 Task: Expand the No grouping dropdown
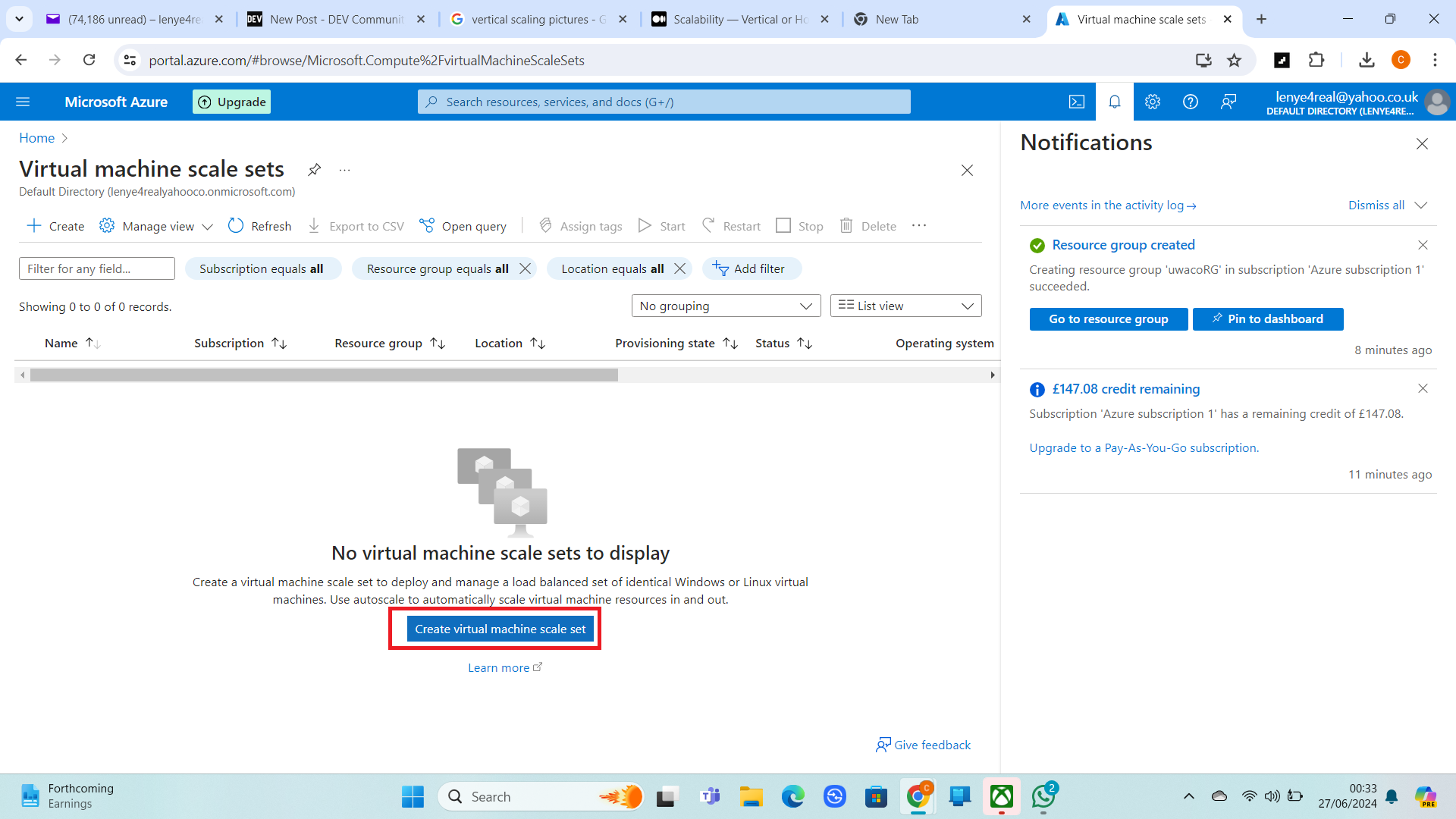tap(725, 306)
